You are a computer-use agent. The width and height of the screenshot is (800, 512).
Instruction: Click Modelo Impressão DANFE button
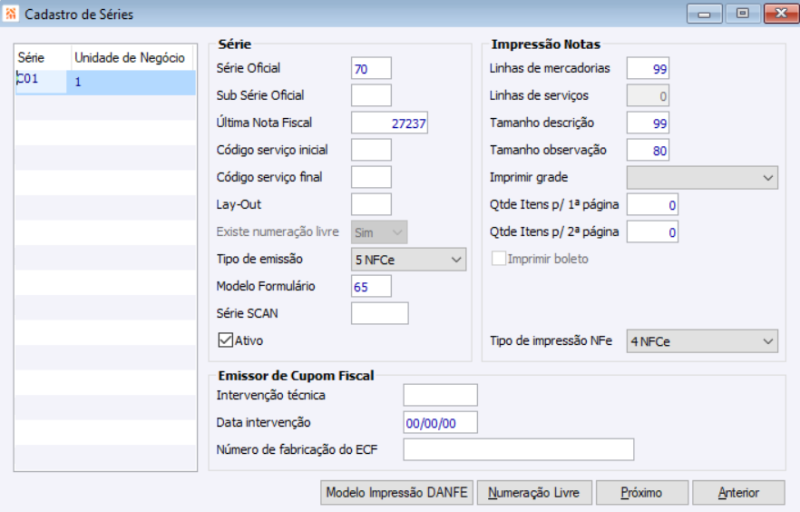pos(397,493)
